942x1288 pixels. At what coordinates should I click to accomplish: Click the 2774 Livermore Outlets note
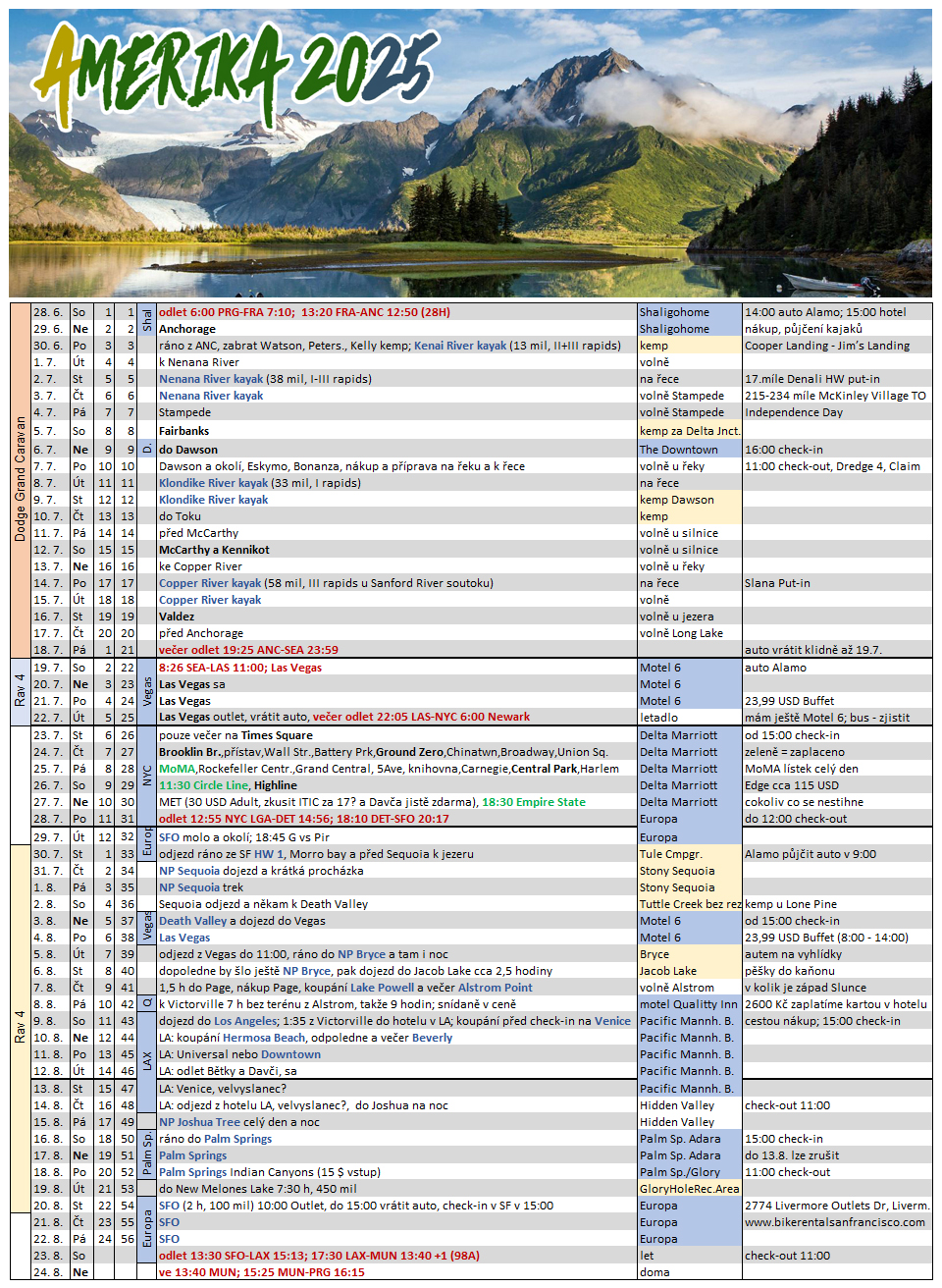pos(836,1206)
